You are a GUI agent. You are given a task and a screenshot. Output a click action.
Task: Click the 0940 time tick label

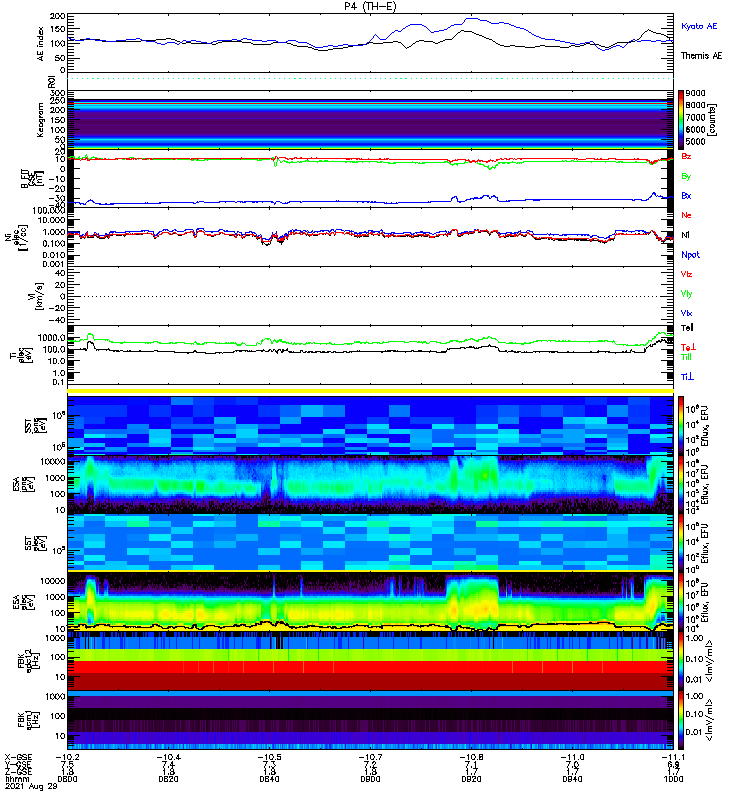click(572, 779)
